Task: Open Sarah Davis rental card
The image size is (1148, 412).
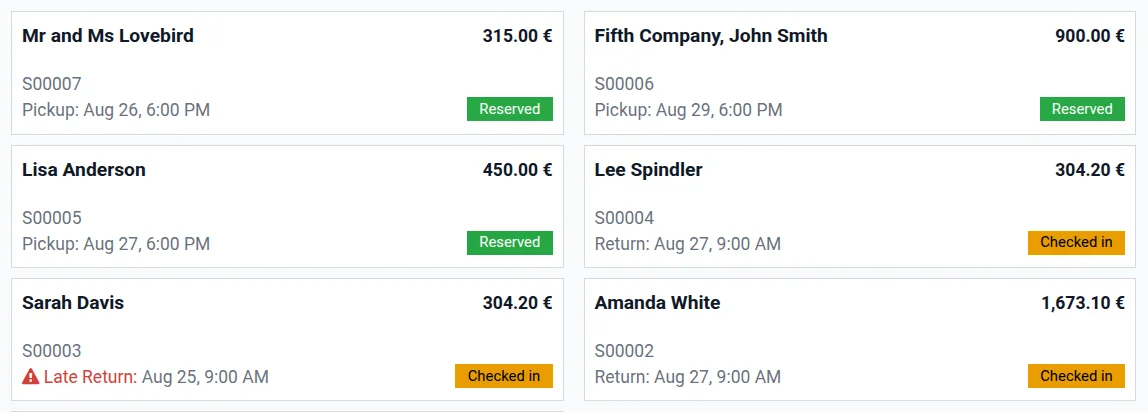Action: [73, 303]
